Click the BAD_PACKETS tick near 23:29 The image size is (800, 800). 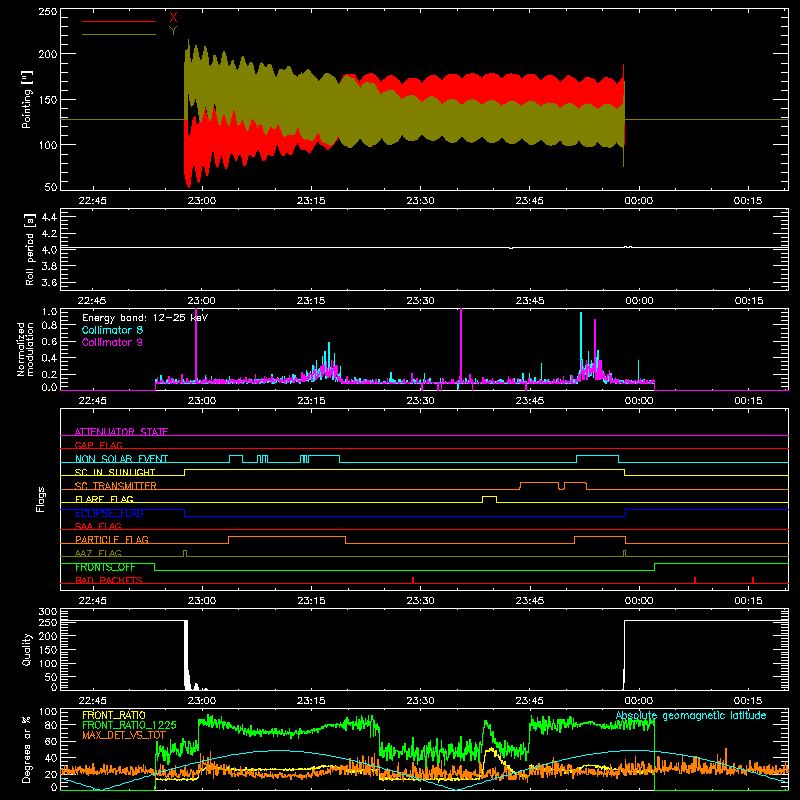coord(413,580)
